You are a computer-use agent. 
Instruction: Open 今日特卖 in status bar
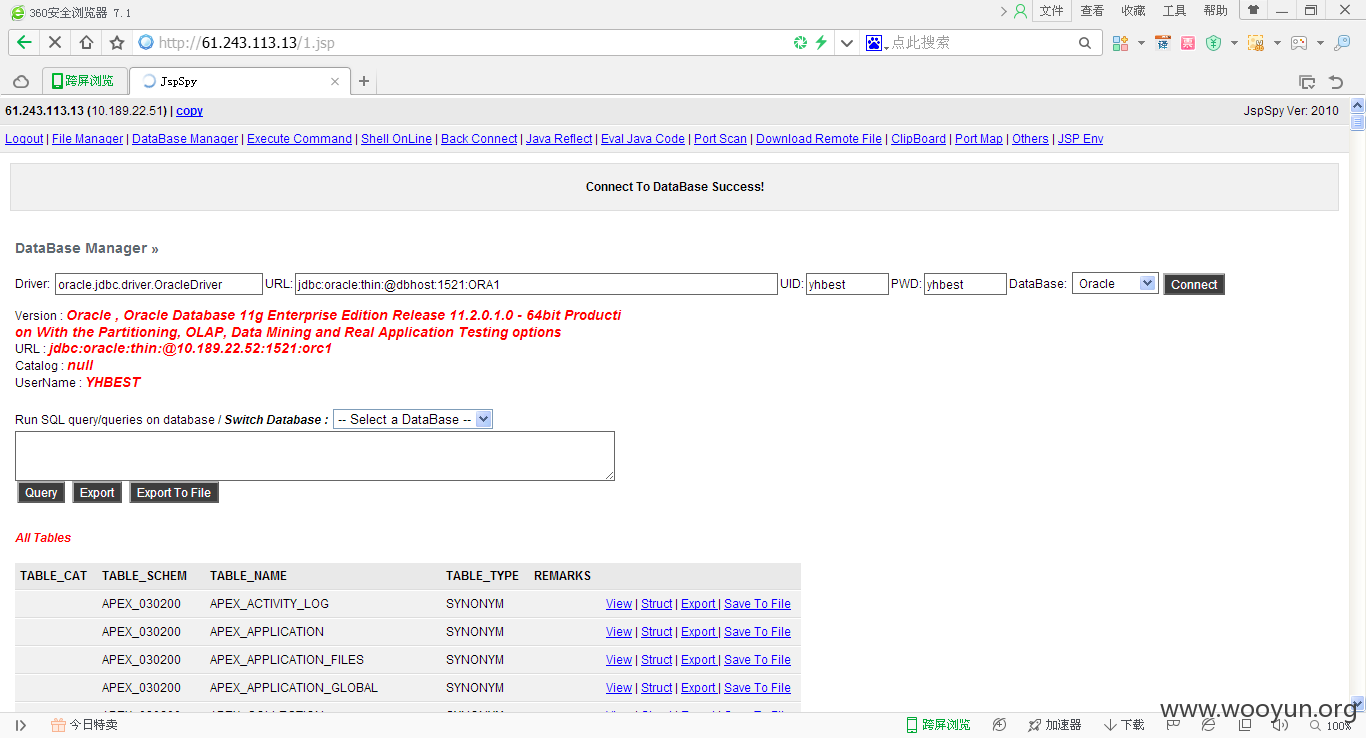(x=84, y=725)
